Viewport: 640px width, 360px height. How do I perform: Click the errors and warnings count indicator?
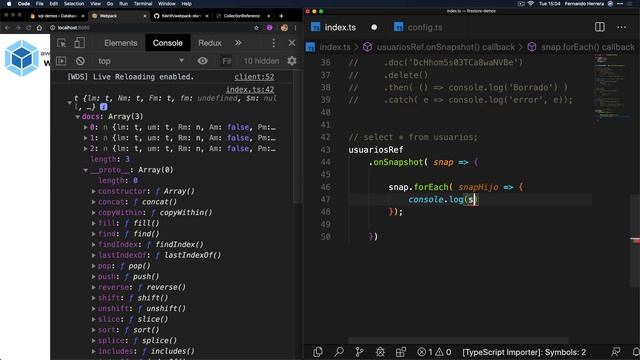434,352
